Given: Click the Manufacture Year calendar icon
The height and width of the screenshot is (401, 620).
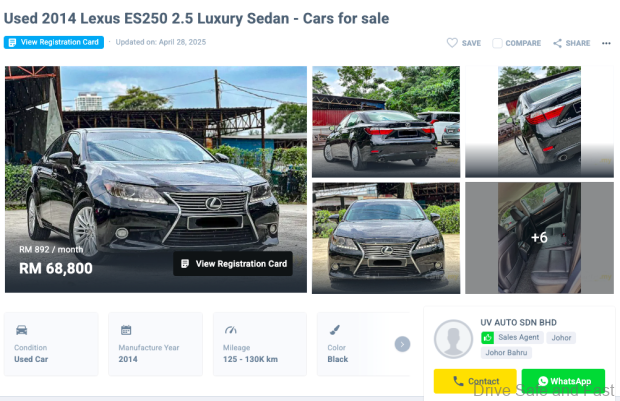Looking at the screenshot, I should (126, 330).
